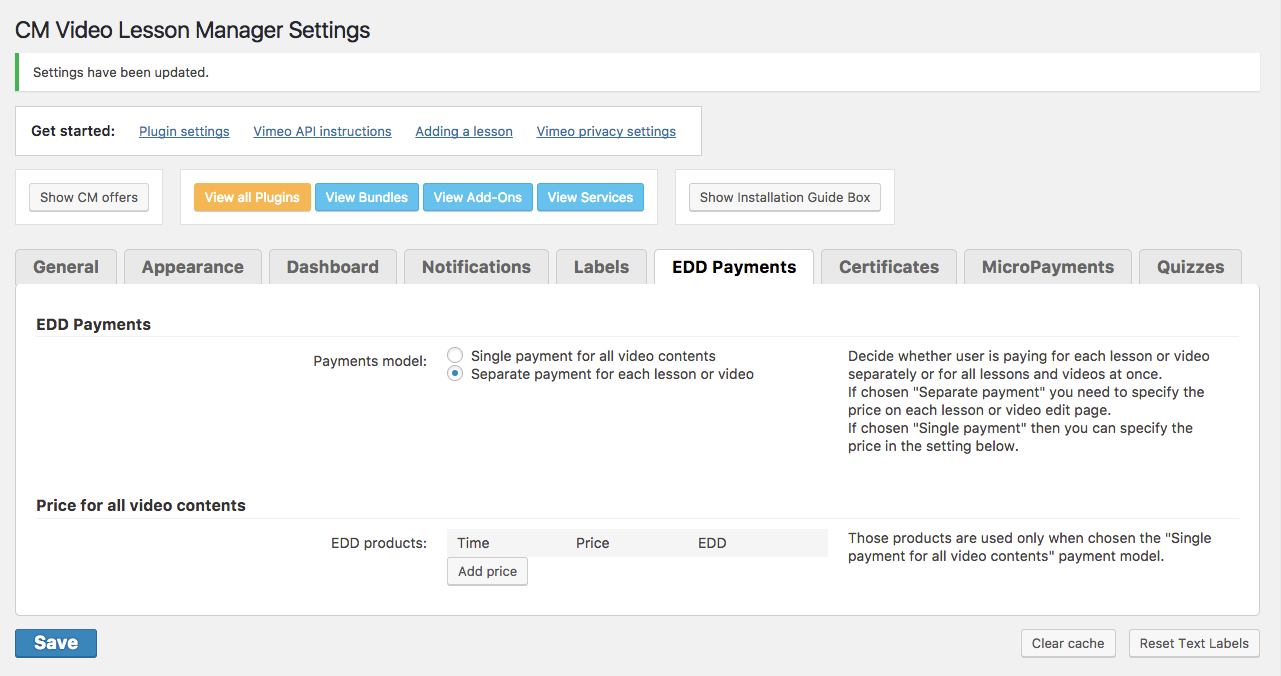
Task: Click Reset Text Labels
Action: tap(1193, 643)
